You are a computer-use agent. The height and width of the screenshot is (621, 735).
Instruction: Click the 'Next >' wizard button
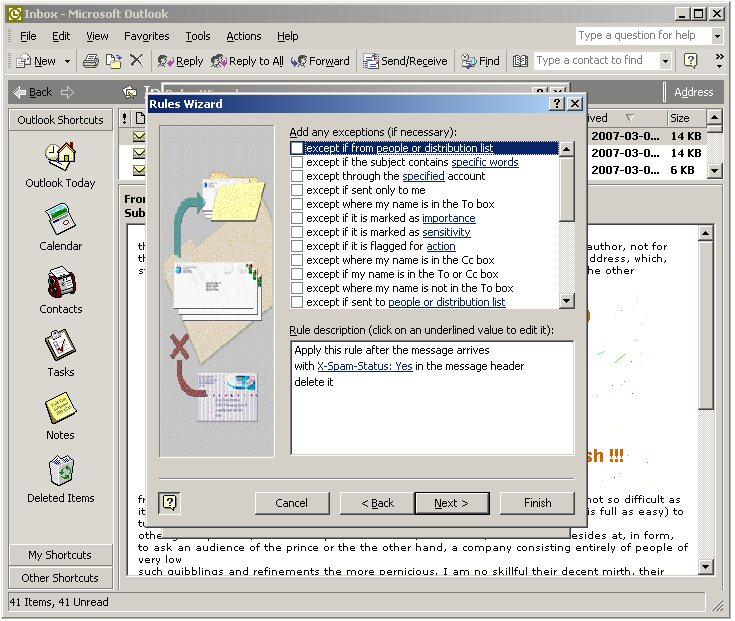click(452, 503)
